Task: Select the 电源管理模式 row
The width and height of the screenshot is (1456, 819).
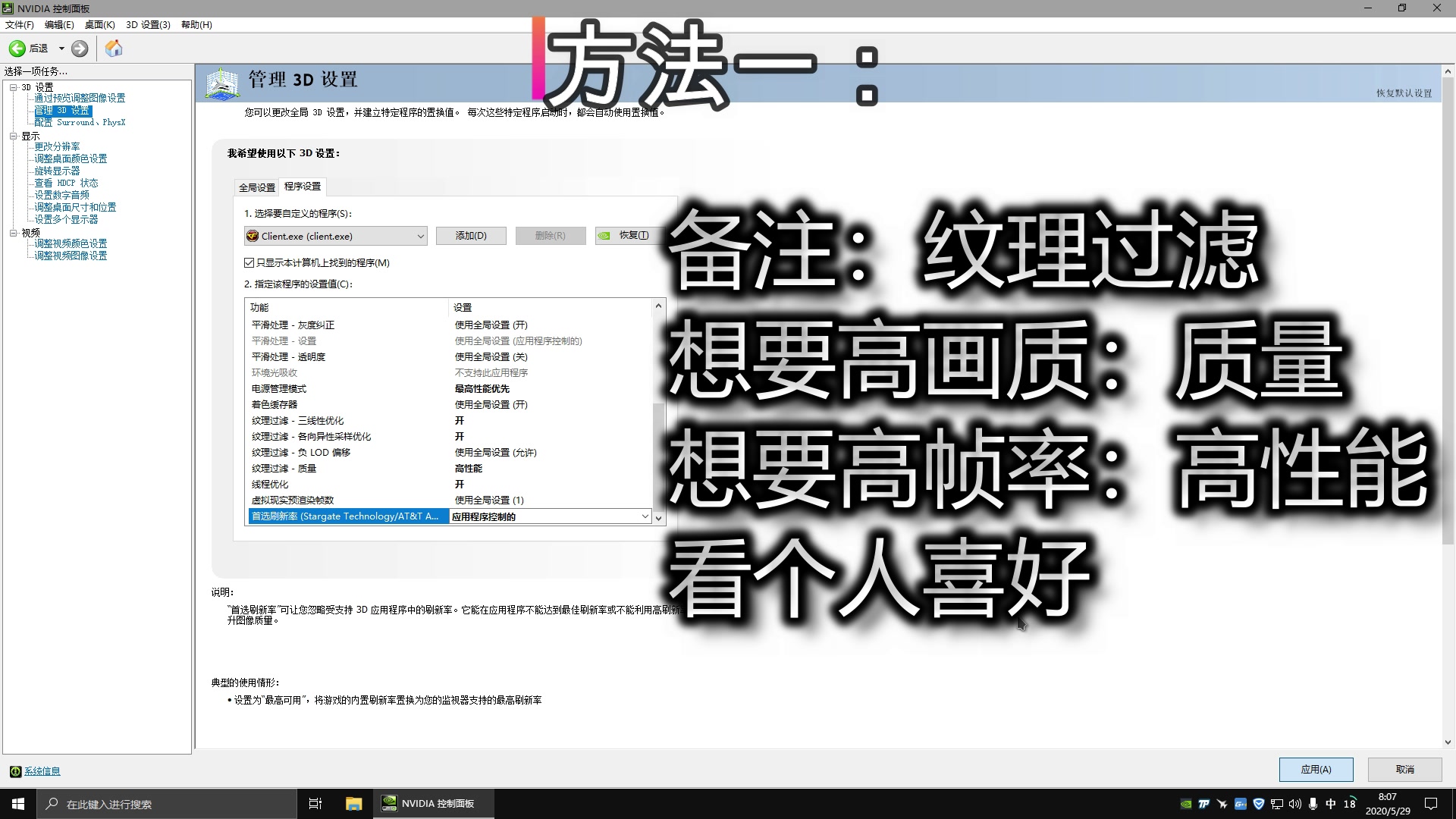Action: 450,388
